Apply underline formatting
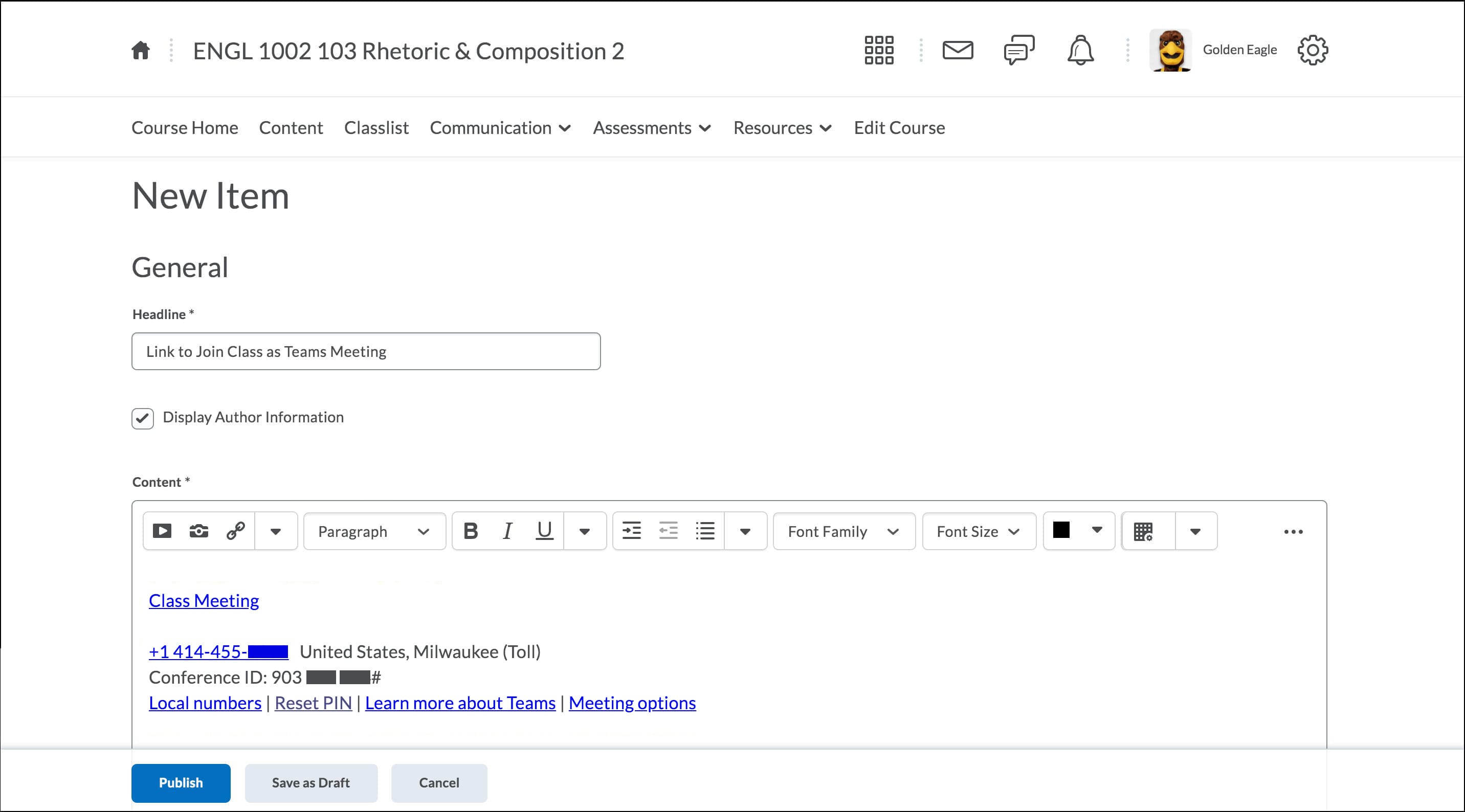This screenshot has width=1465, height=812. coord(544,531)
